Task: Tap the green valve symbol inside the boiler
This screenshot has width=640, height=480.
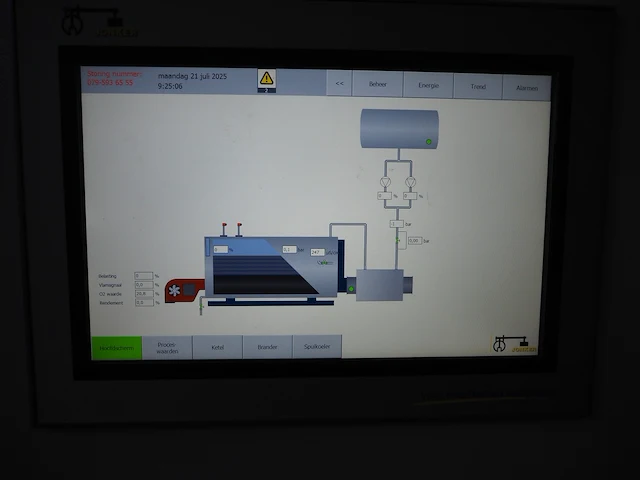Action: point(324,263)
